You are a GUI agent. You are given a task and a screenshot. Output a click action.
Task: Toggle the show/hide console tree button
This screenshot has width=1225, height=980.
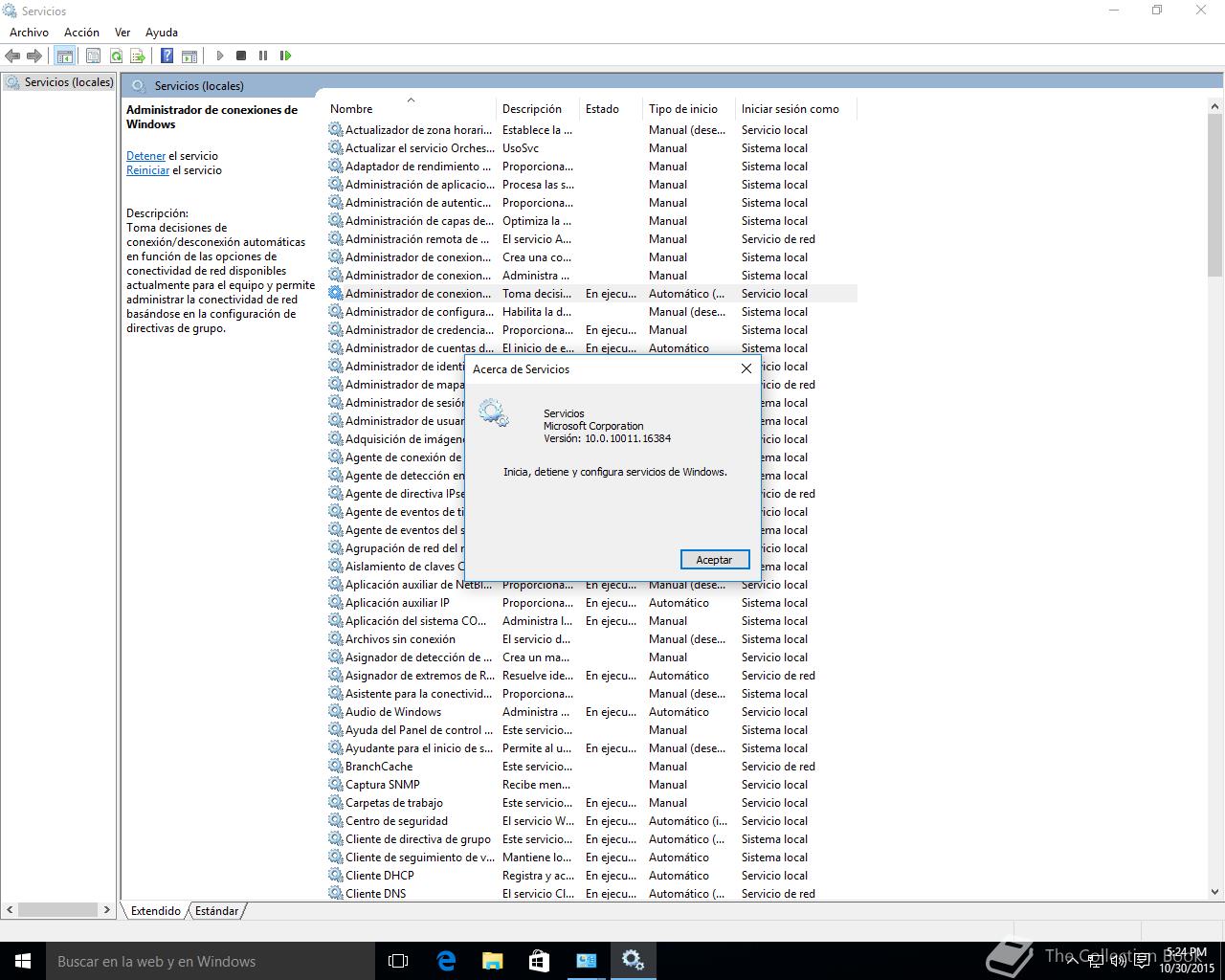coord(64,56)
